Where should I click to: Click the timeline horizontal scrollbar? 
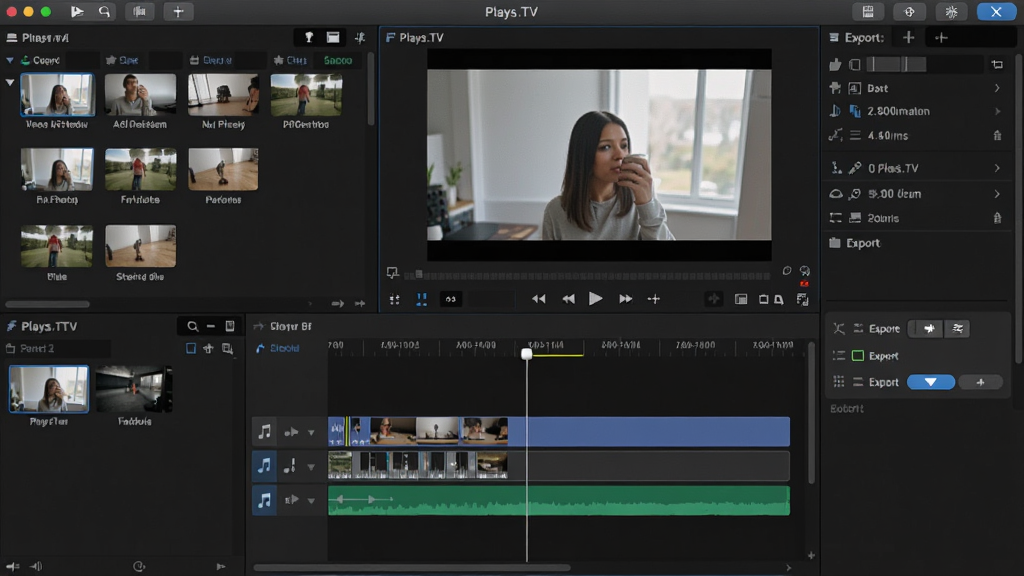(x=412, y=568)
